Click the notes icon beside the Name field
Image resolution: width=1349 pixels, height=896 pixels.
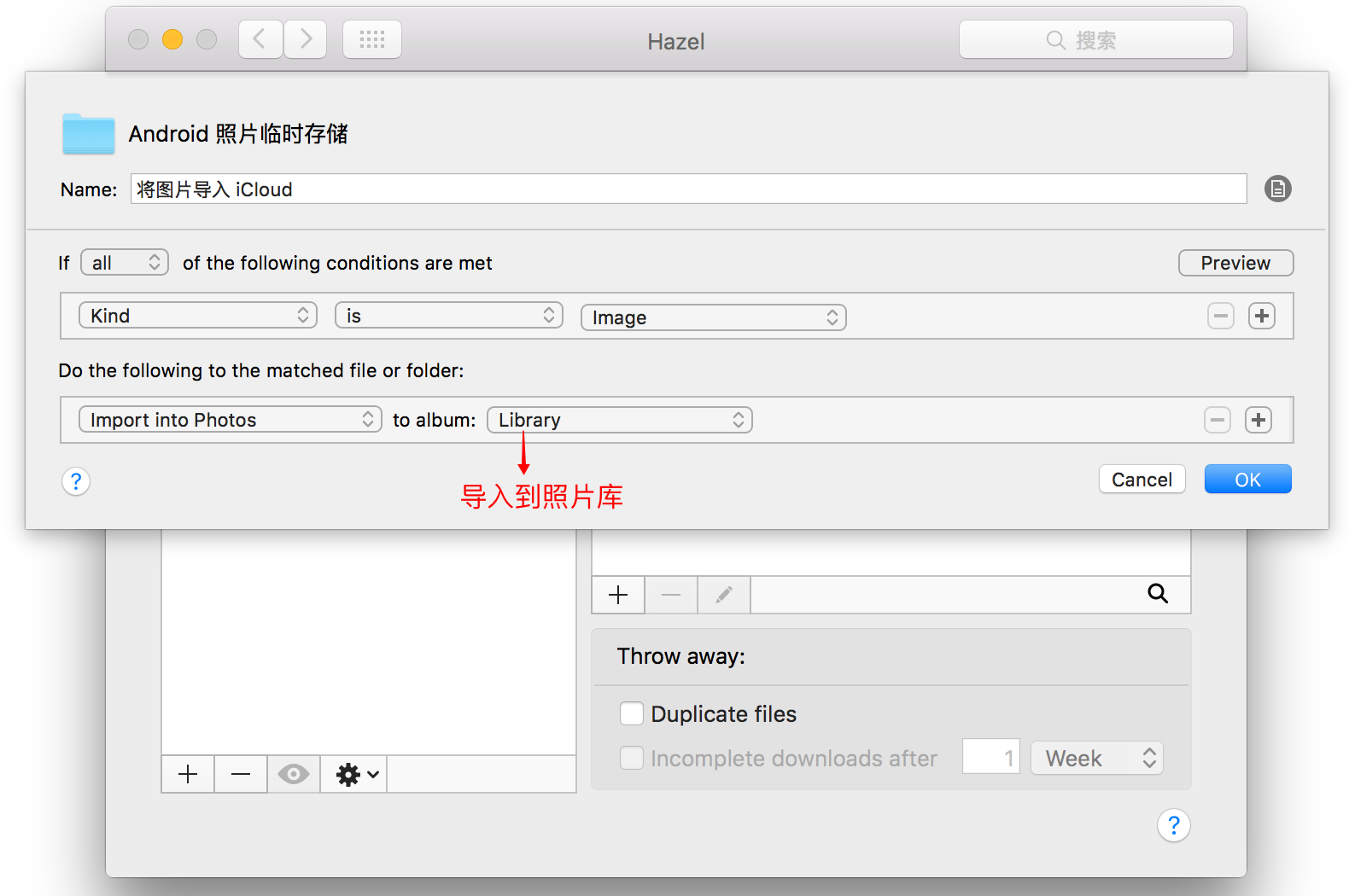[1277, 189]
